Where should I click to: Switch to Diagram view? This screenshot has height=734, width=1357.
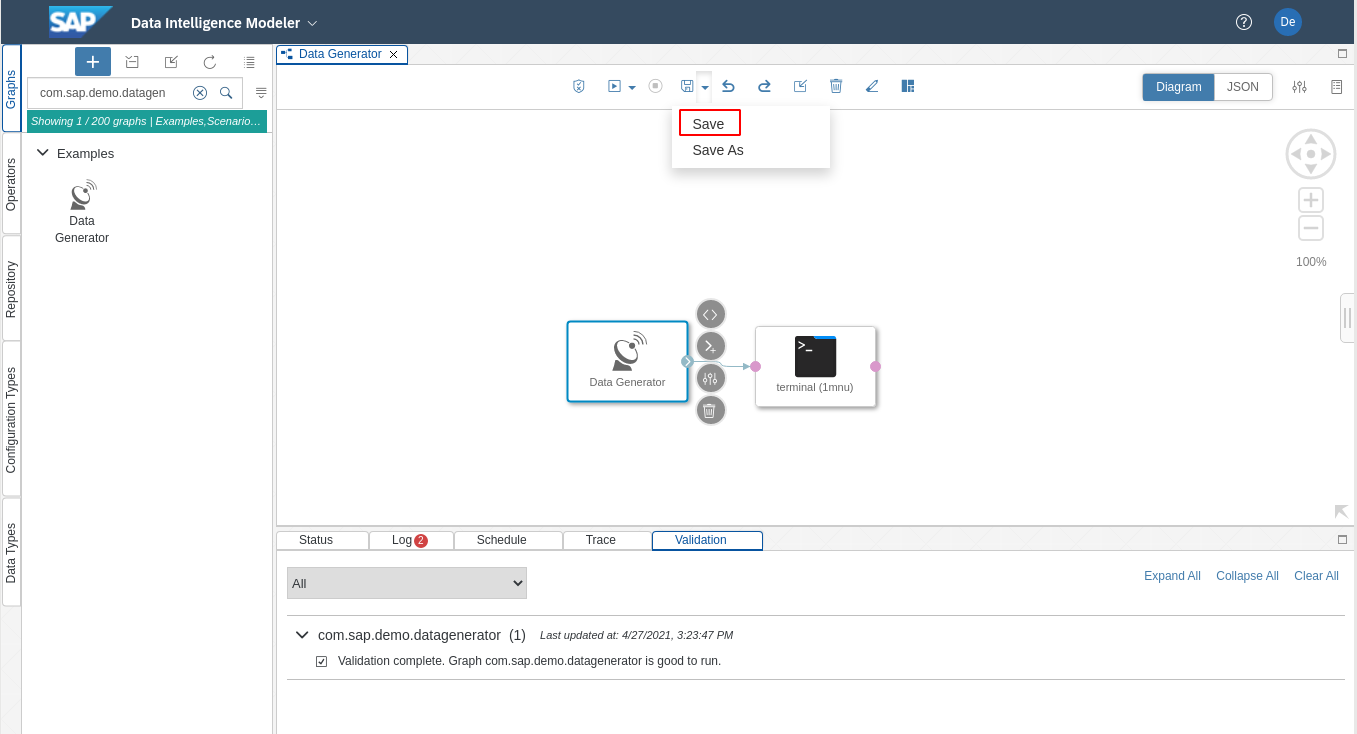coord(1179,87)
